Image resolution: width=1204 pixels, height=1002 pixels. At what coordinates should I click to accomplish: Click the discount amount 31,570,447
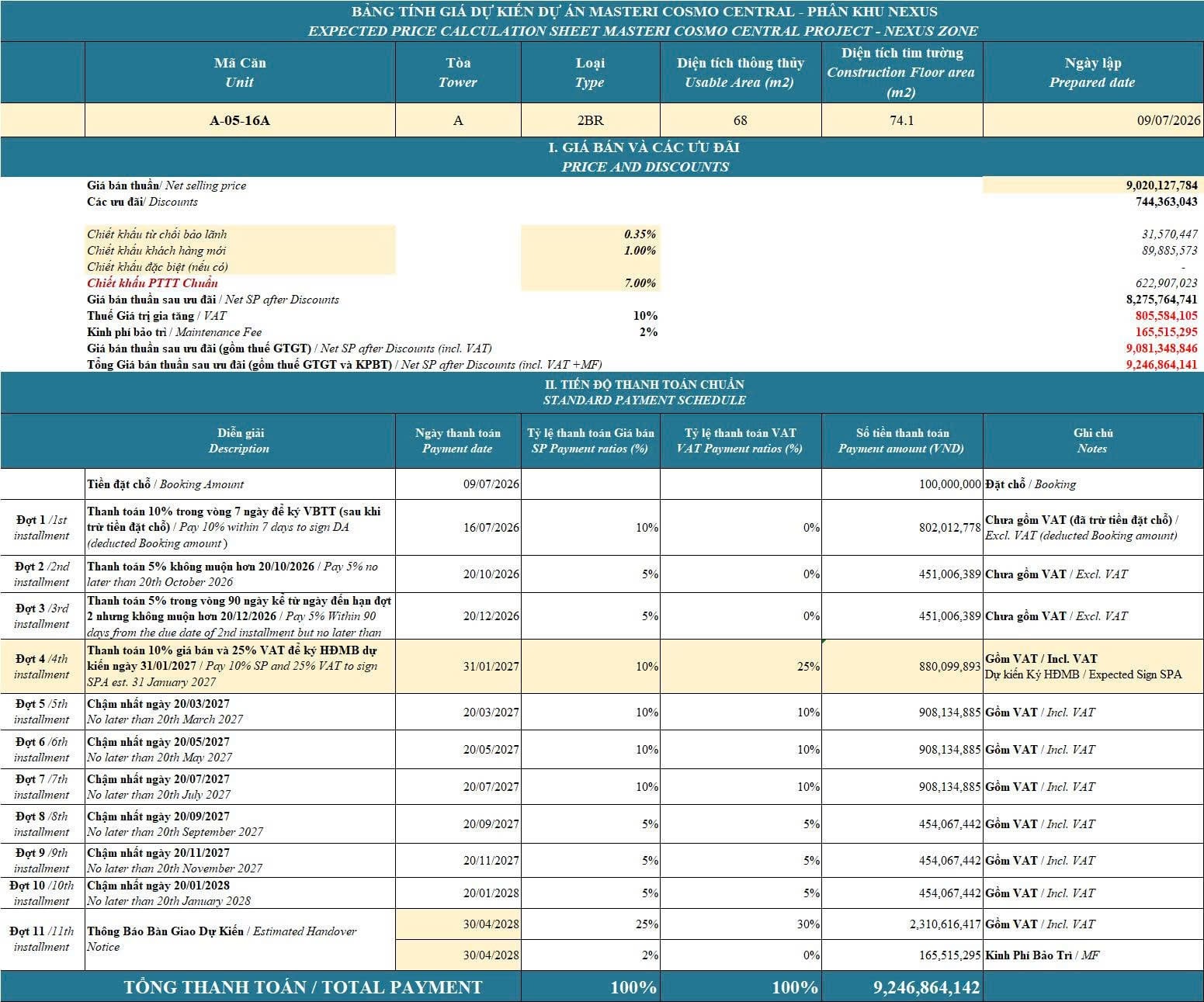pos(1170,234)
